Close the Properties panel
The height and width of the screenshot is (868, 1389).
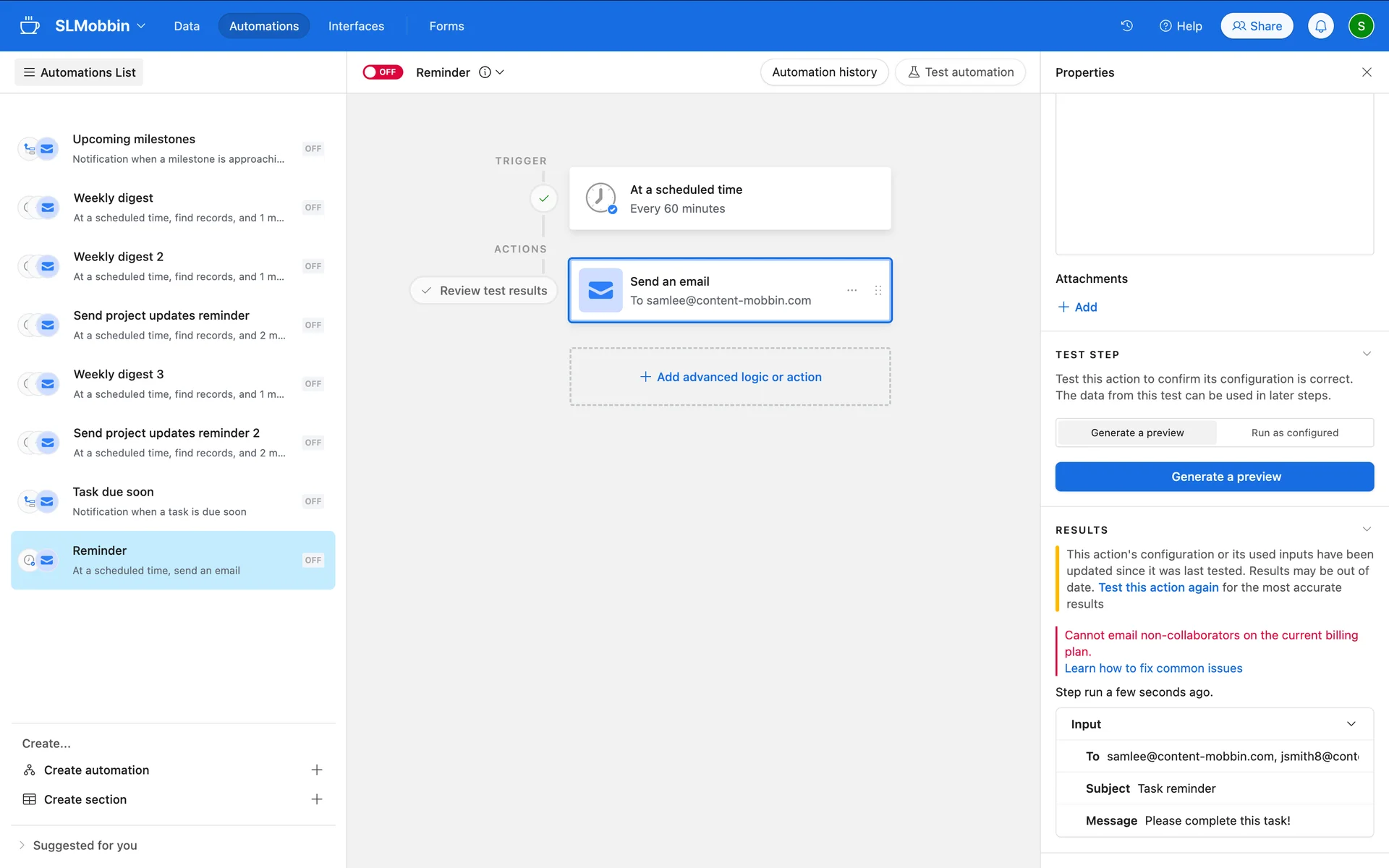pos(1366,72)
